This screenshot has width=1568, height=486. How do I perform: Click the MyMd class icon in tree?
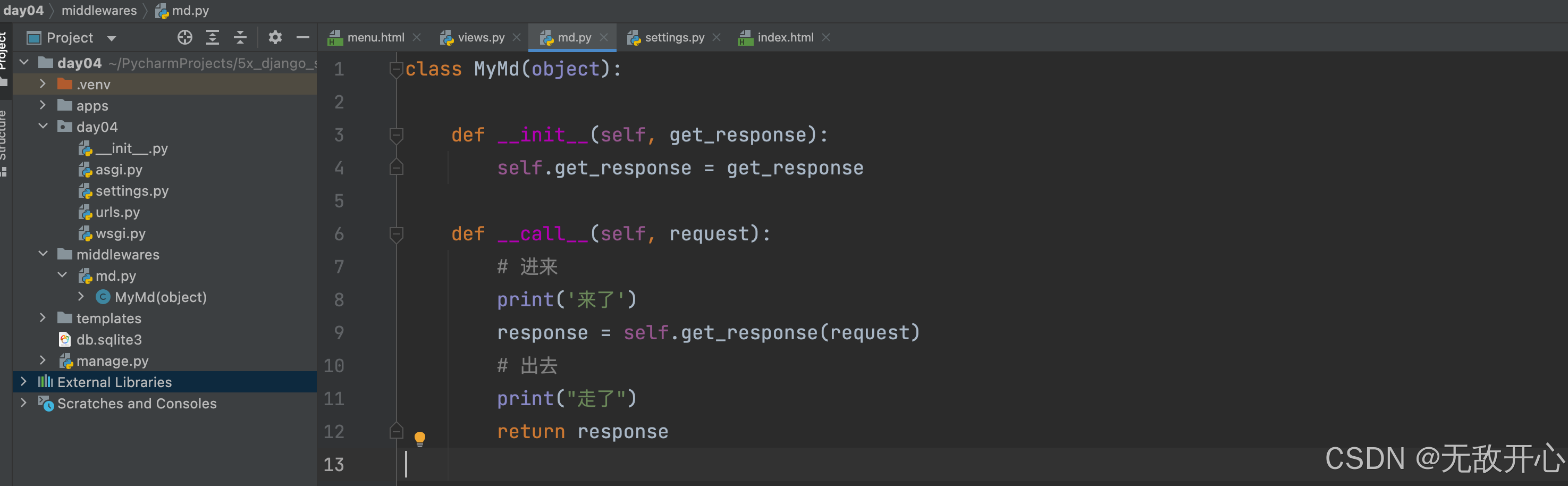point(104,297)
